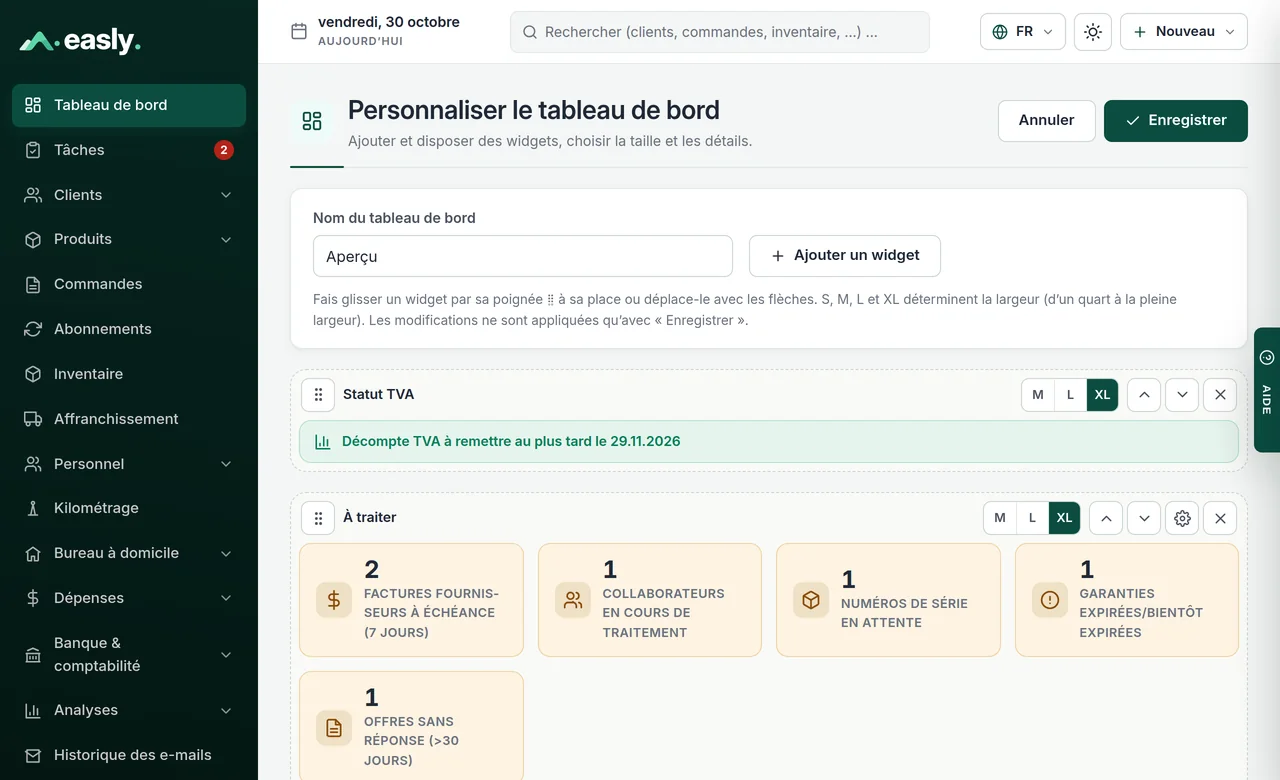Toggle the light/dark theme sun icon

[1093, 32]
